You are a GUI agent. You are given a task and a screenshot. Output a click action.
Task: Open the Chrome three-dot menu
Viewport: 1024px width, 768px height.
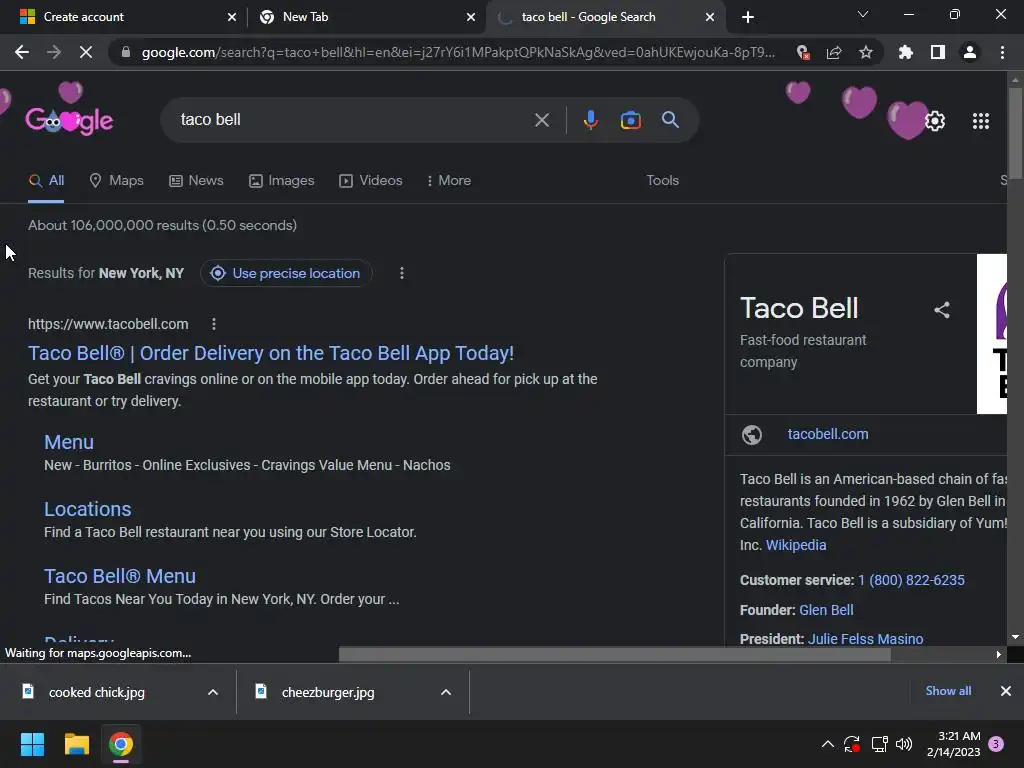pyautogui.click(x=1002, y=52)
